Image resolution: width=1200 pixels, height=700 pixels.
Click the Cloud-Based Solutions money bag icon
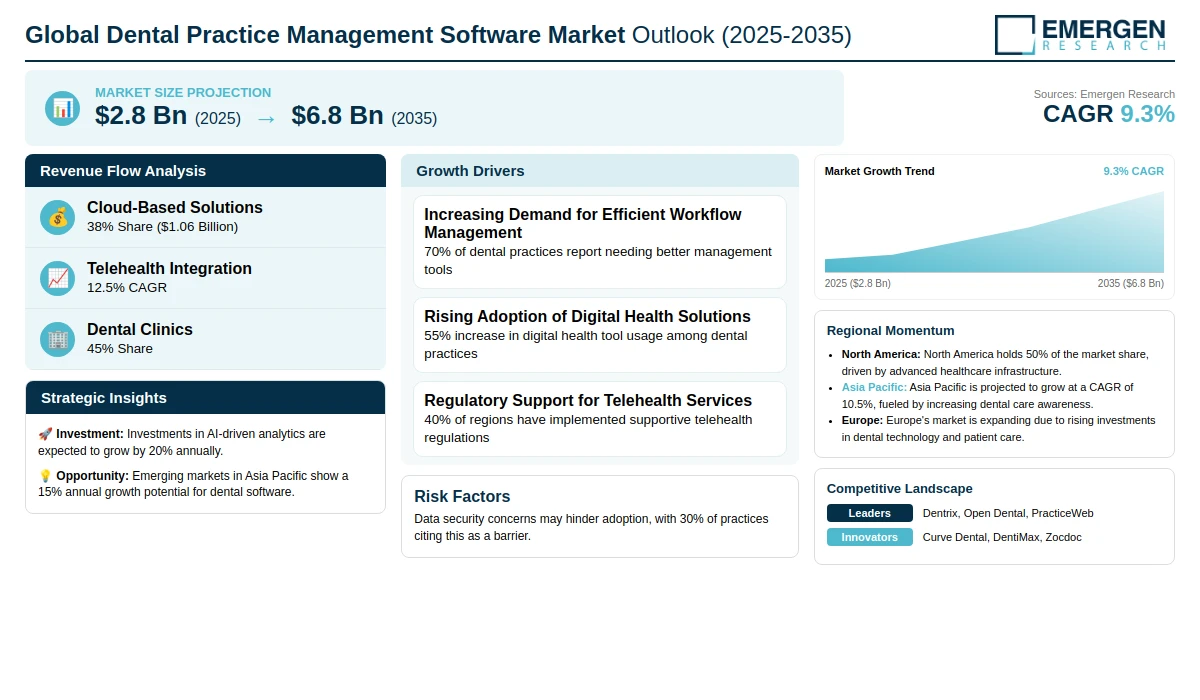pyautogui.click(x=57, y=217)
